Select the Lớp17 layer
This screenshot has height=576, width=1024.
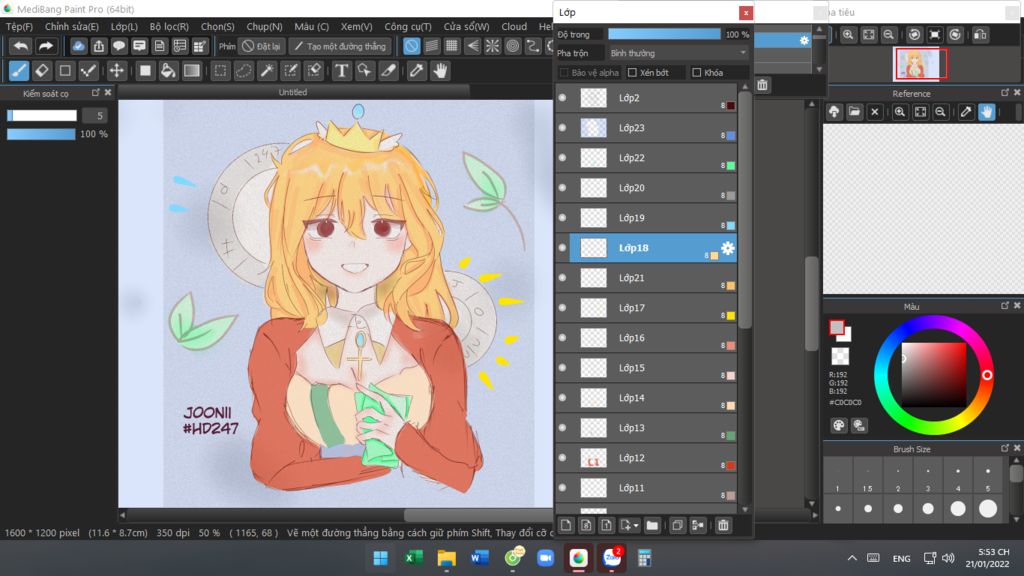click(653, 308)
